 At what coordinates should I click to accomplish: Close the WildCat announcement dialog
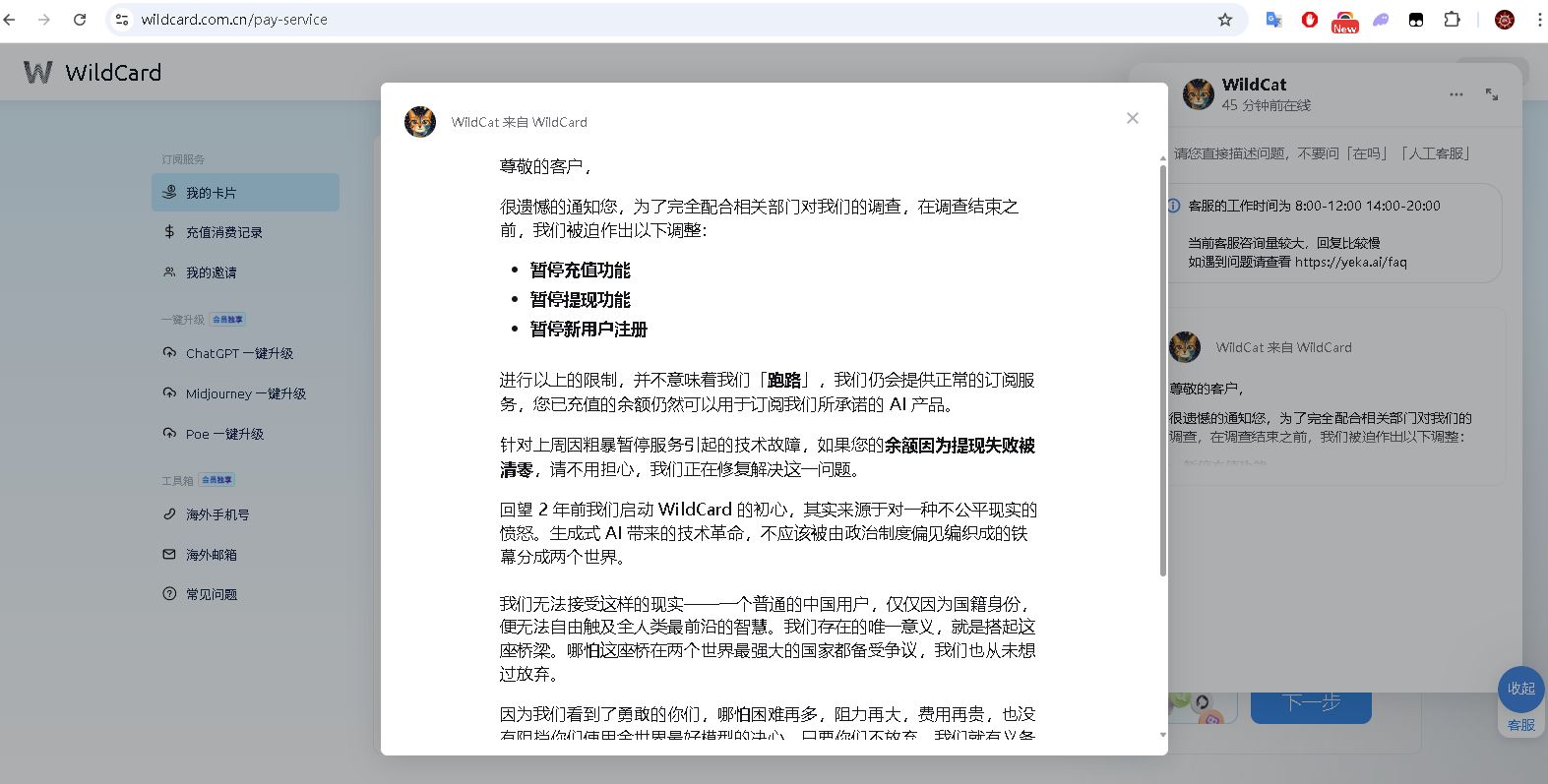pos(1133,118)
